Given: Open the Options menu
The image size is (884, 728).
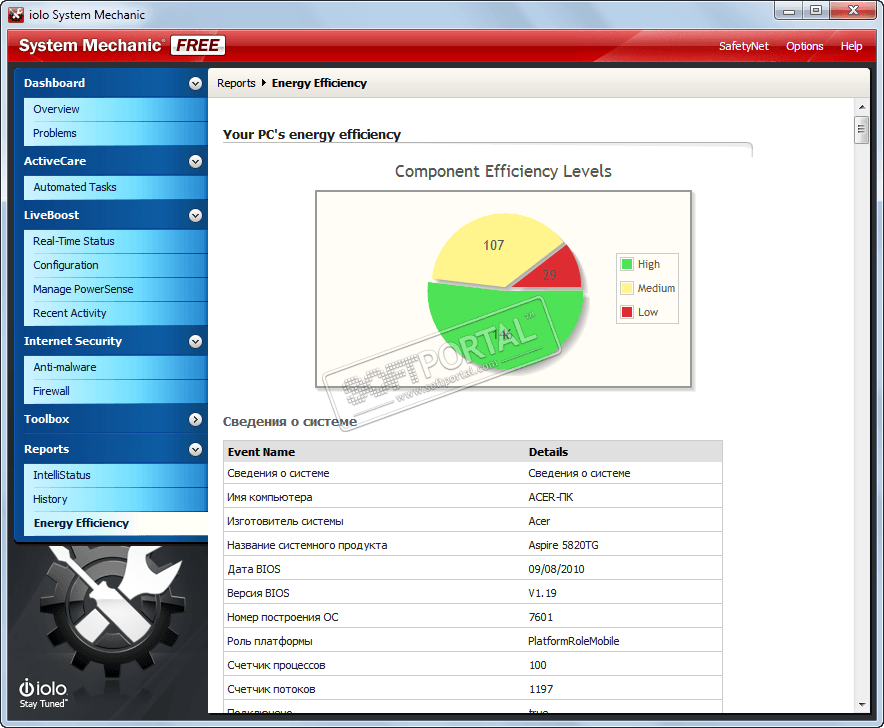Looking at the screenshot, I should (x=804, y=46).
